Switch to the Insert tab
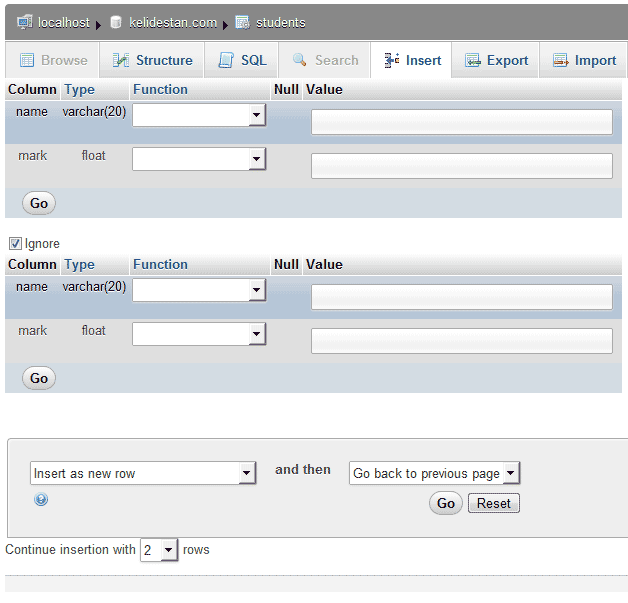Viewport: 628px width, 603px height. [x=411, y=60]
